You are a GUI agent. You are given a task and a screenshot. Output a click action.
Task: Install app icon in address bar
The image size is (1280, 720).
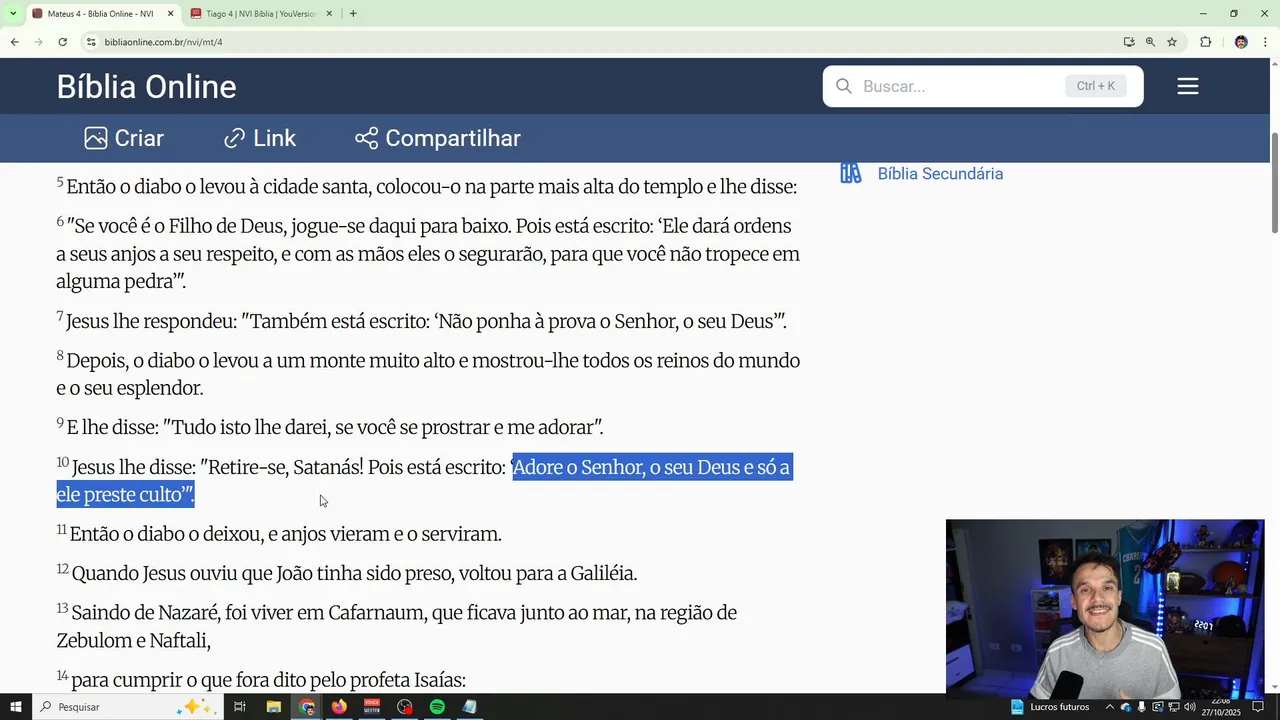click(x=1129, y=42)
